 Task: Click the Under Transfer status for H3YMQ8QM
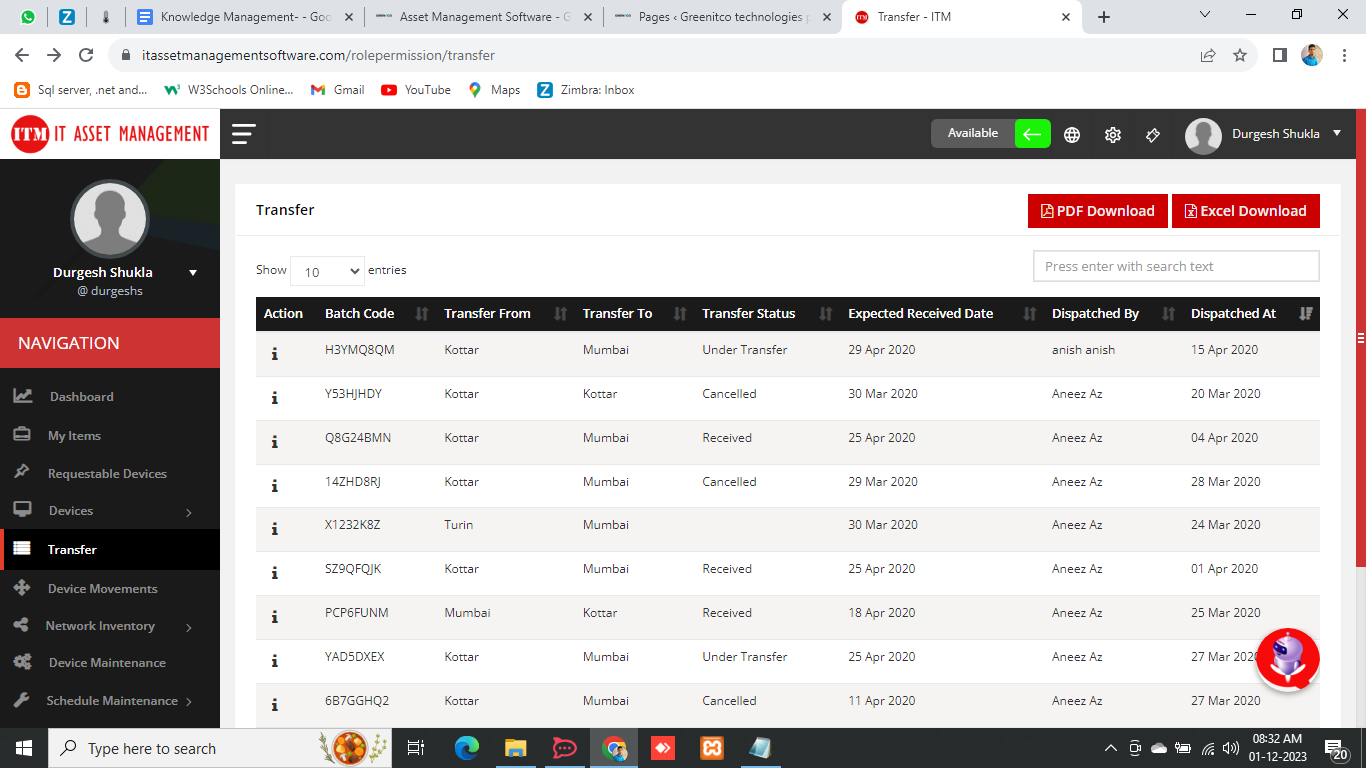[x=745, y=350]
